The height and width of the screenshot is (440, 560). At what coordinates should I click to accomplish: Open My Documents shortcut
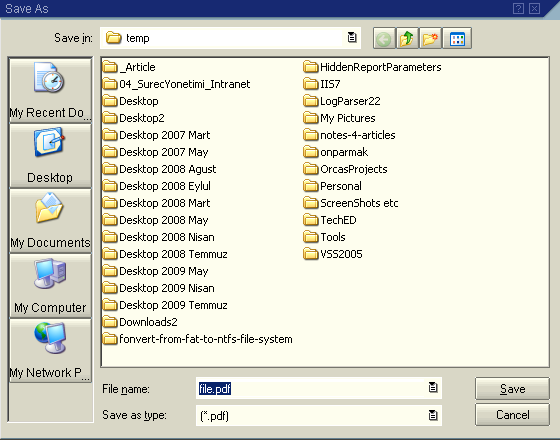[50, 221]
